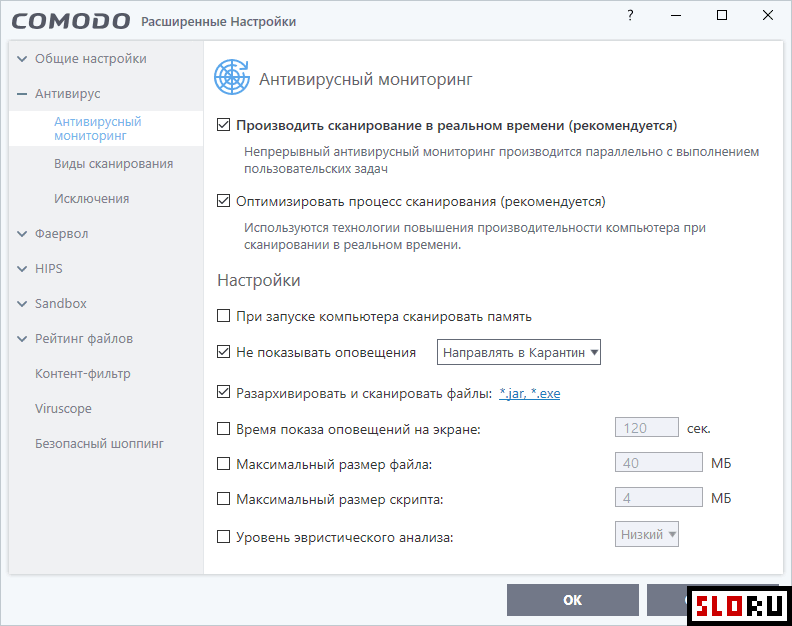This screenshot has height=626, width=792.
Task: Open the 'Направлять в Карантин' dropdown
Action: 519,352
